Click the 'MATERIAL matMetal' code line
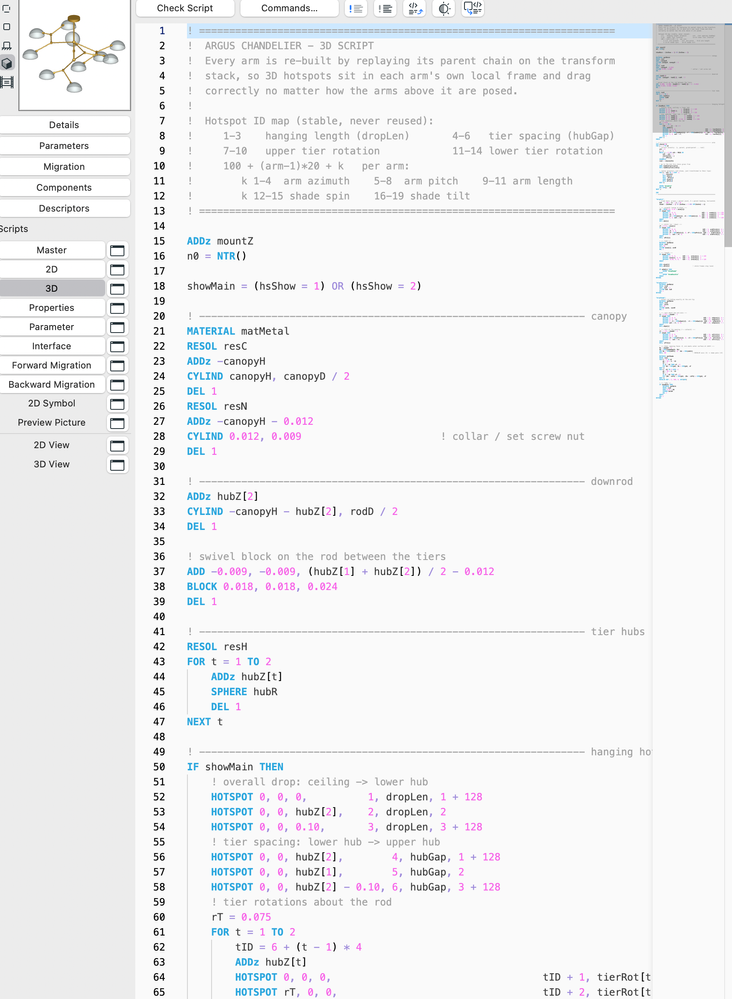This screenshot has width=732, height=999. (x=238, y=331)
